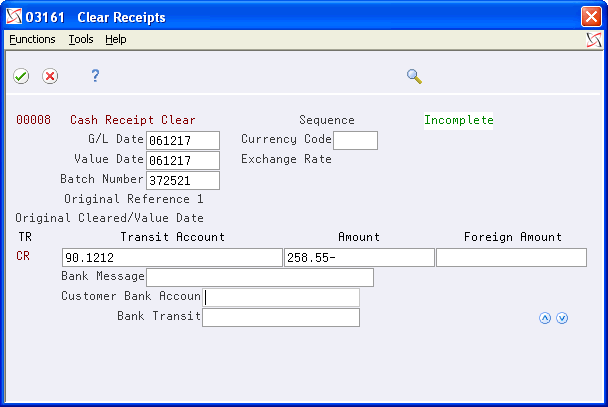Image resolution: width=608 pixels, height=407 pixels.
Task: Click the red X cancel icon
Action: click(x=50, y=76)
